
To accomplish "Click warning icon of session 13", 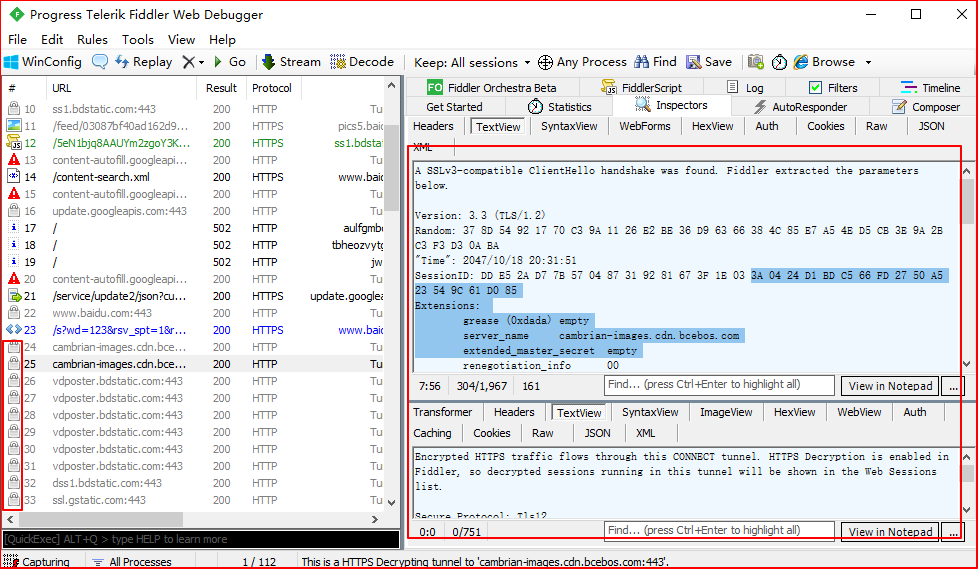I will (14, 160).
